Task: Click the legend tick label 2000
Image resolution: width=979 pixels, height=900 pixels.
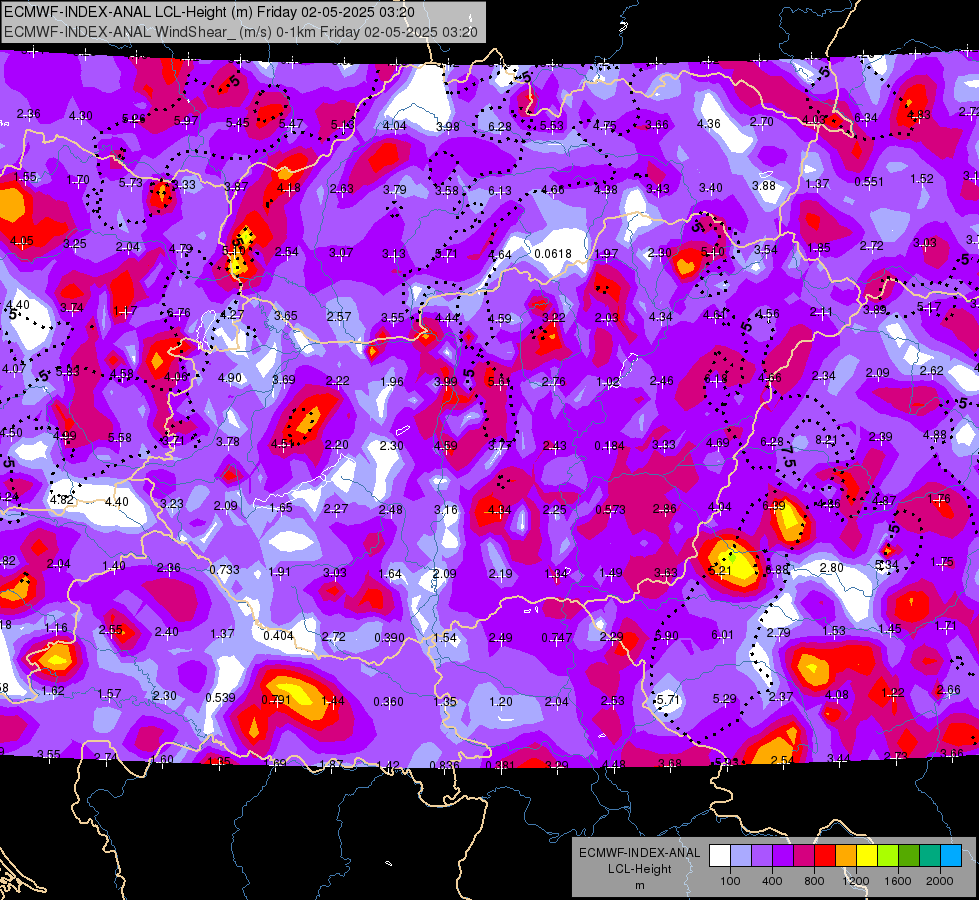Action: (x=940, y=881)
